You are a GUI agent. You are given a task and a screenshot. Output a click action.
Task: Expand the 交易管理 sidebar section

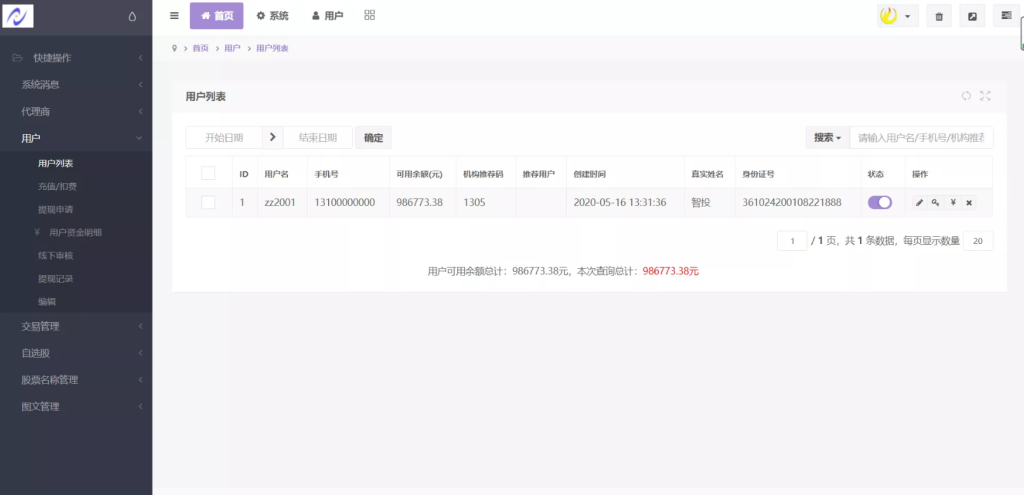(76, 326)
